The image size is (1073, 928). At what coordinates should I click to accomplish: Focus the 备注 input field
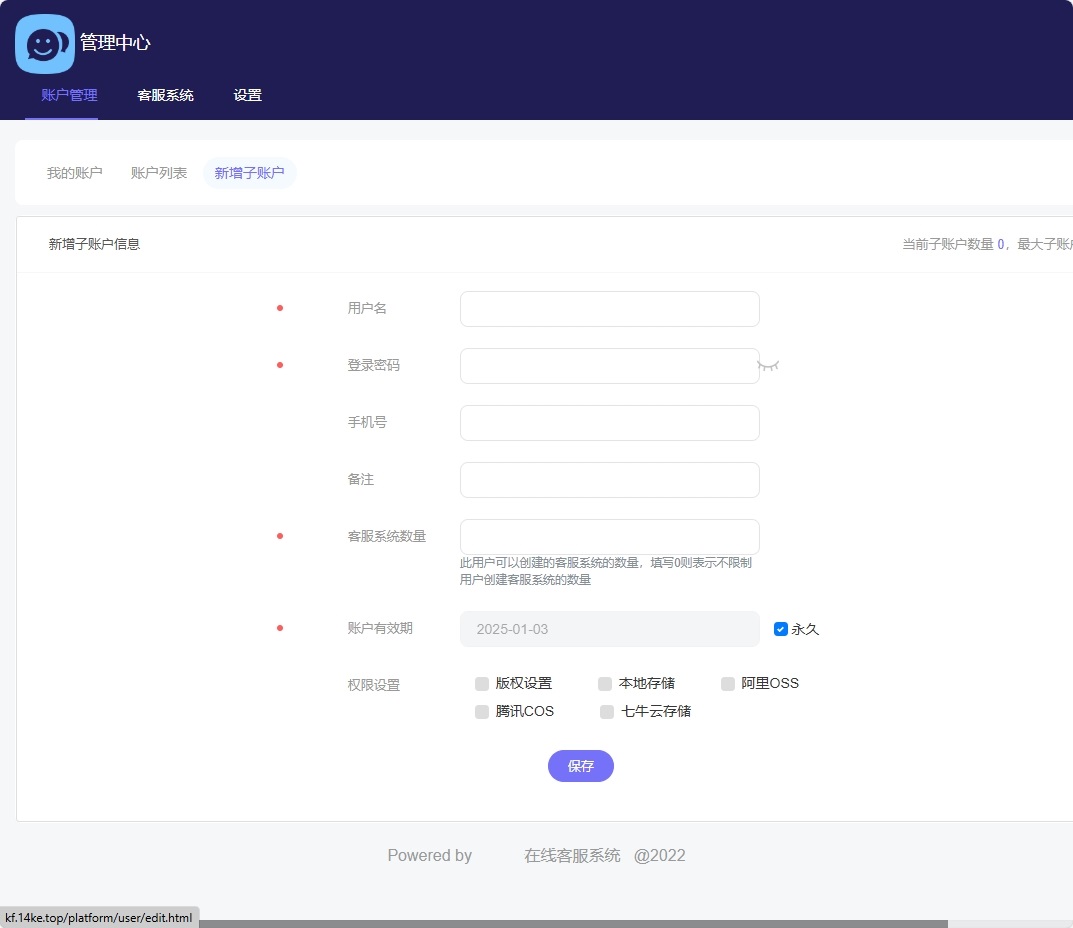[x=610, y=480]
